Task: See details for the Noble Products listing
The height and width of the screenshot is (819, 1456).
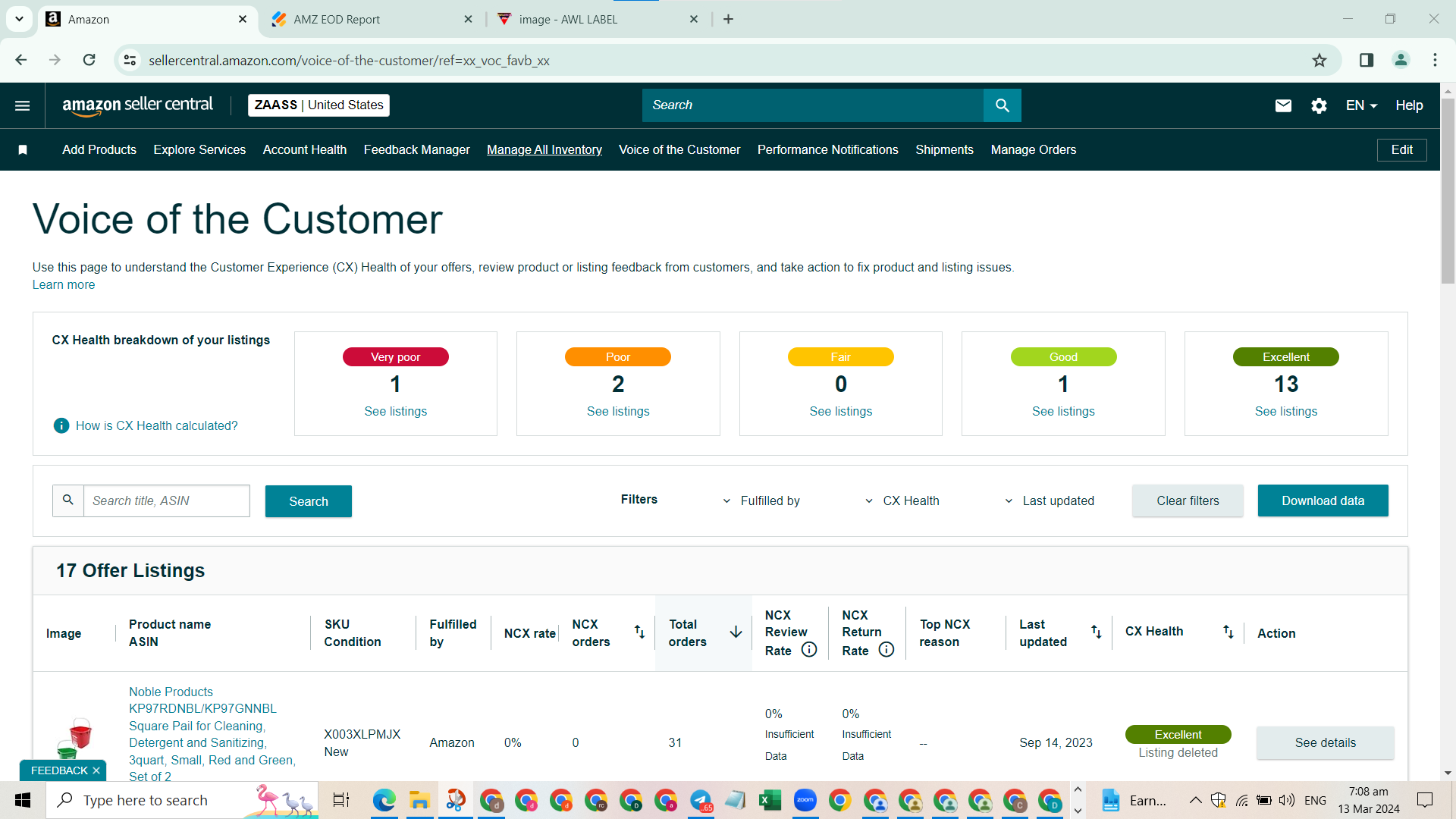Action: click(1326, 743)
